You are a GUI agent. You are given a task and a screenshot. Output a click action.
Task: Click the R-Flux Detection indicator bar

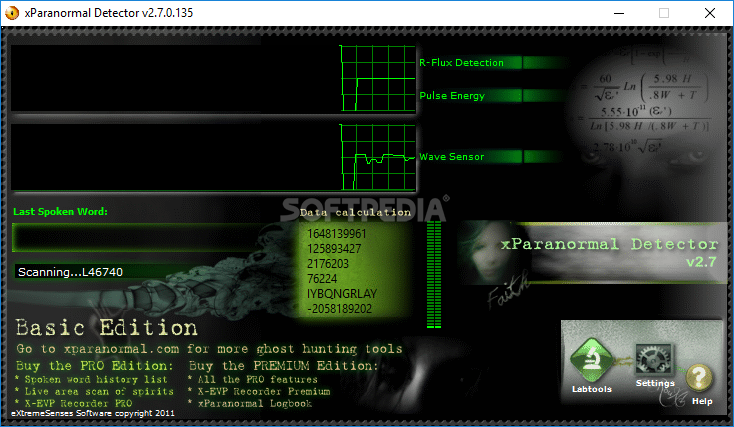[494, 62]
